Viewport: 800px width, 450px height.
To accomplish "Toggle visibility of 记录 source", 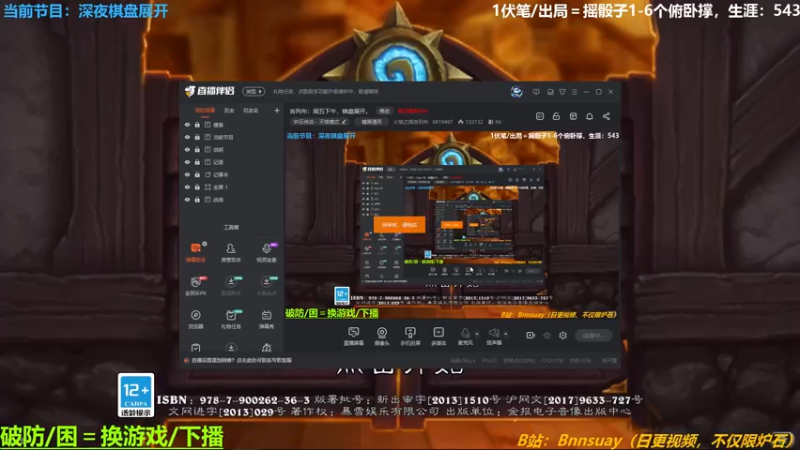I will coord(187,162).
